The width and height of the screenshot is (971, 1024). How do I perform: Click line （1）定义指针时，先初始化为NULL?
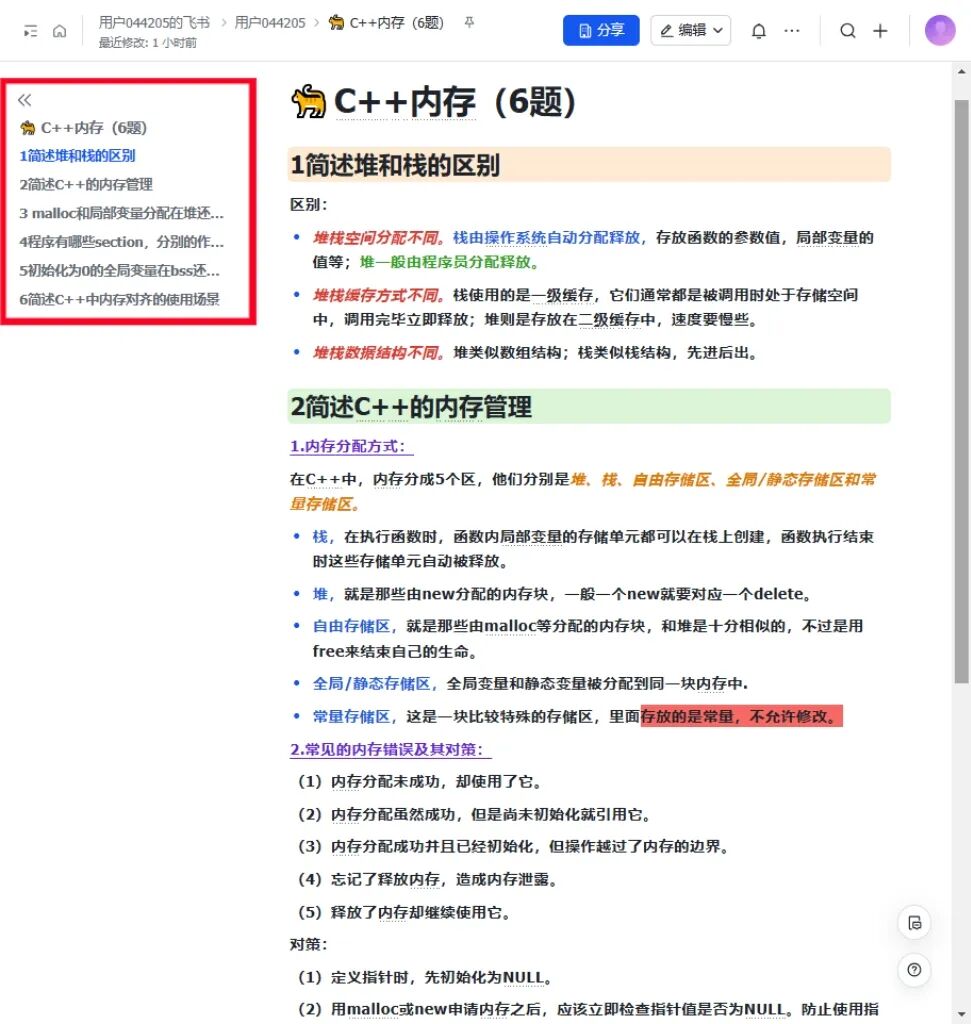[x=426, y=978]
